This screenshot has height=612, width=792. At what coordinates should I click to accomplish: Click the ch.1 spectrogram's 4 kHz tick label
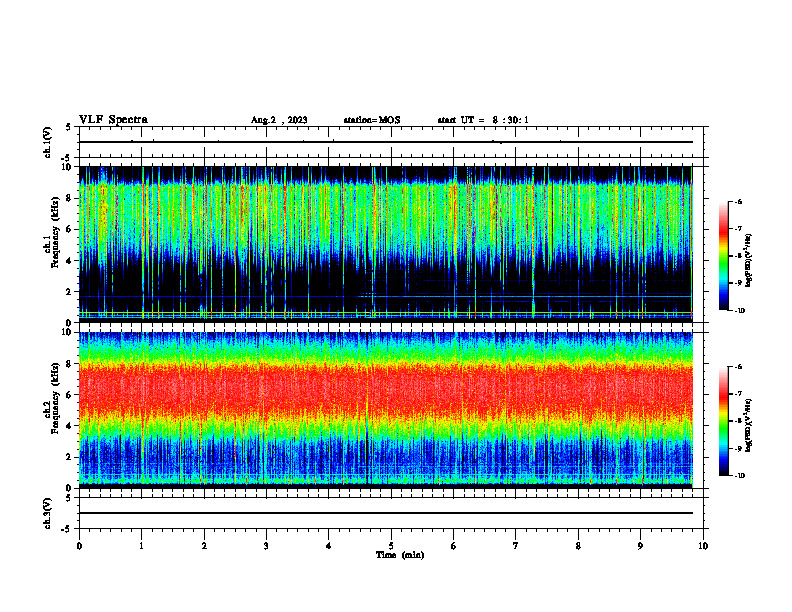69,261
